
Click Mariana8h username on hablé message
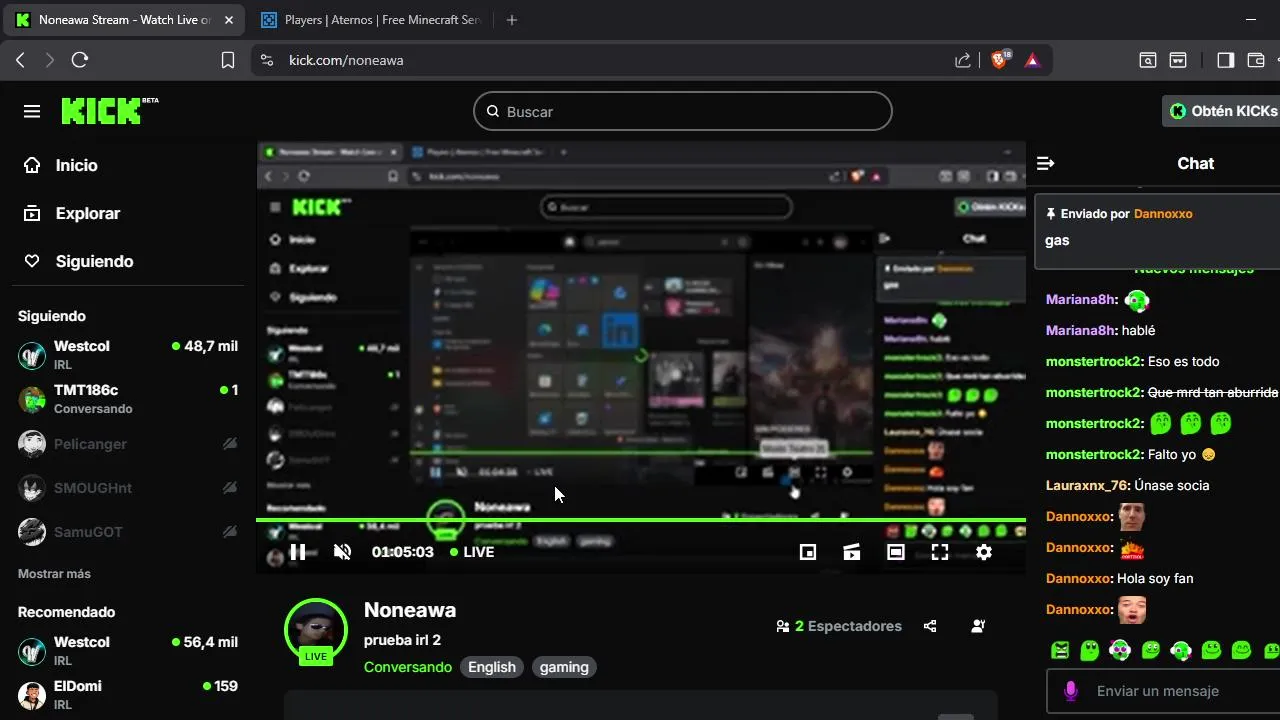[x=1081, y=330]
